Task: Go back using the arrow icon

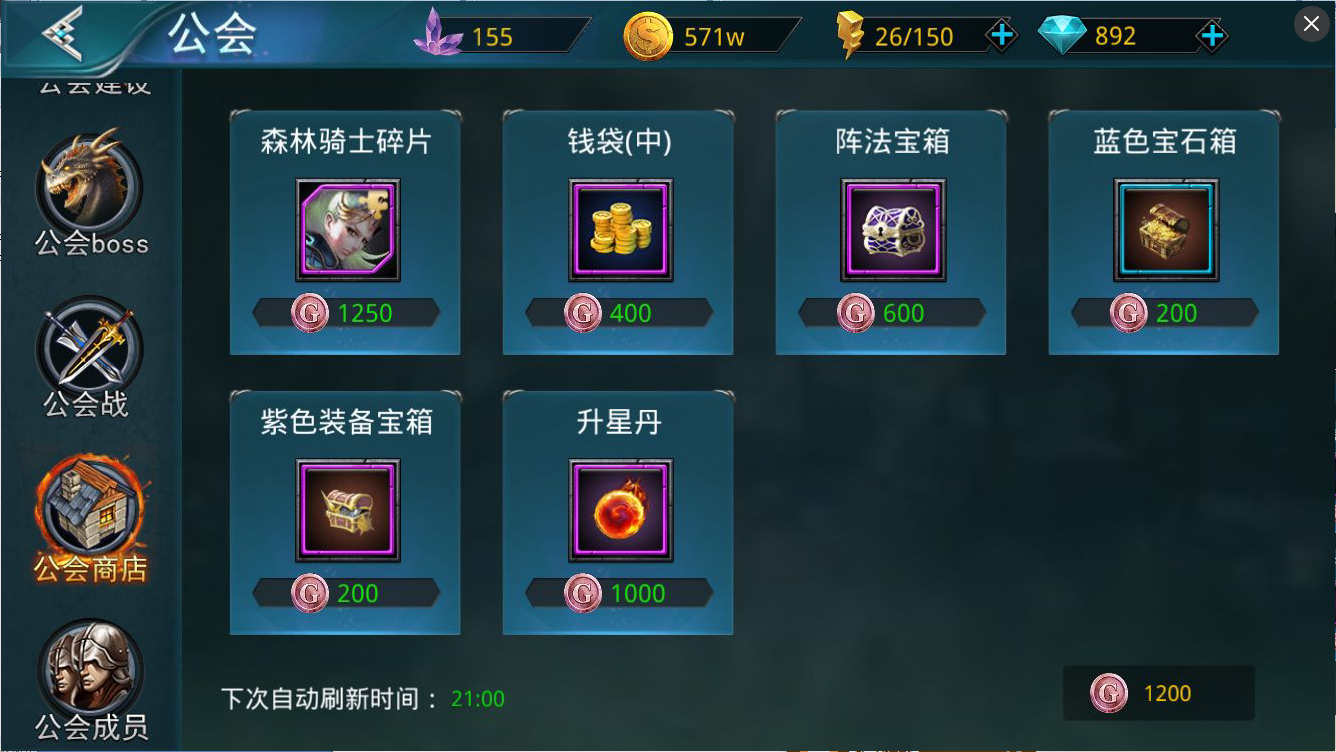Action: 62,35
